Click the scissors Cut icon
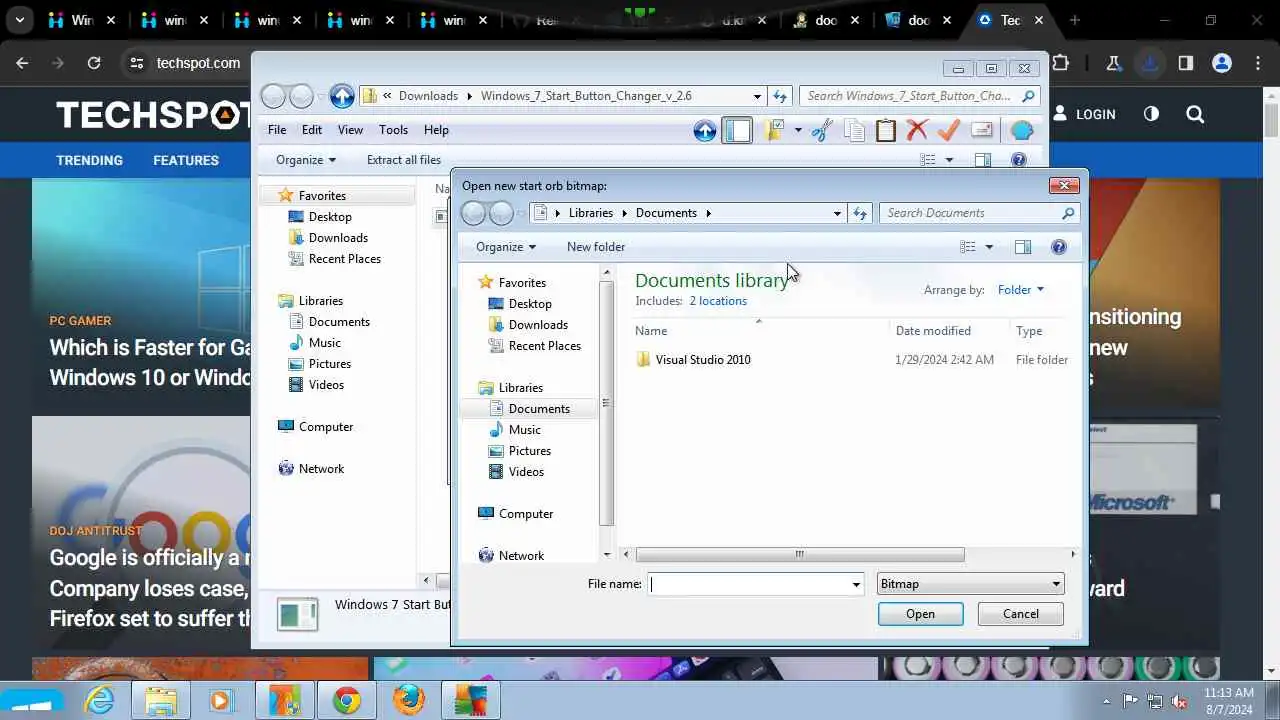 tap(822, 131)
